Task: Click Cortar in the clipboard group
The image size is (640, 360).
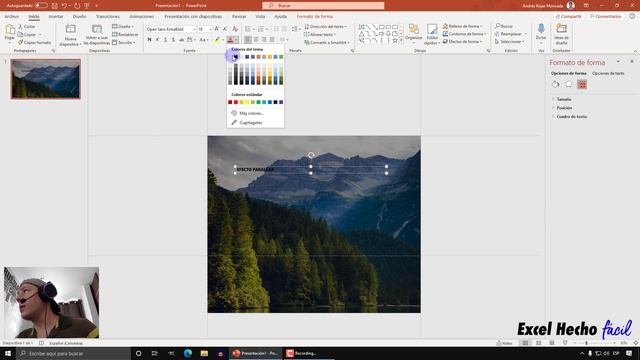Action: [27, 27]
